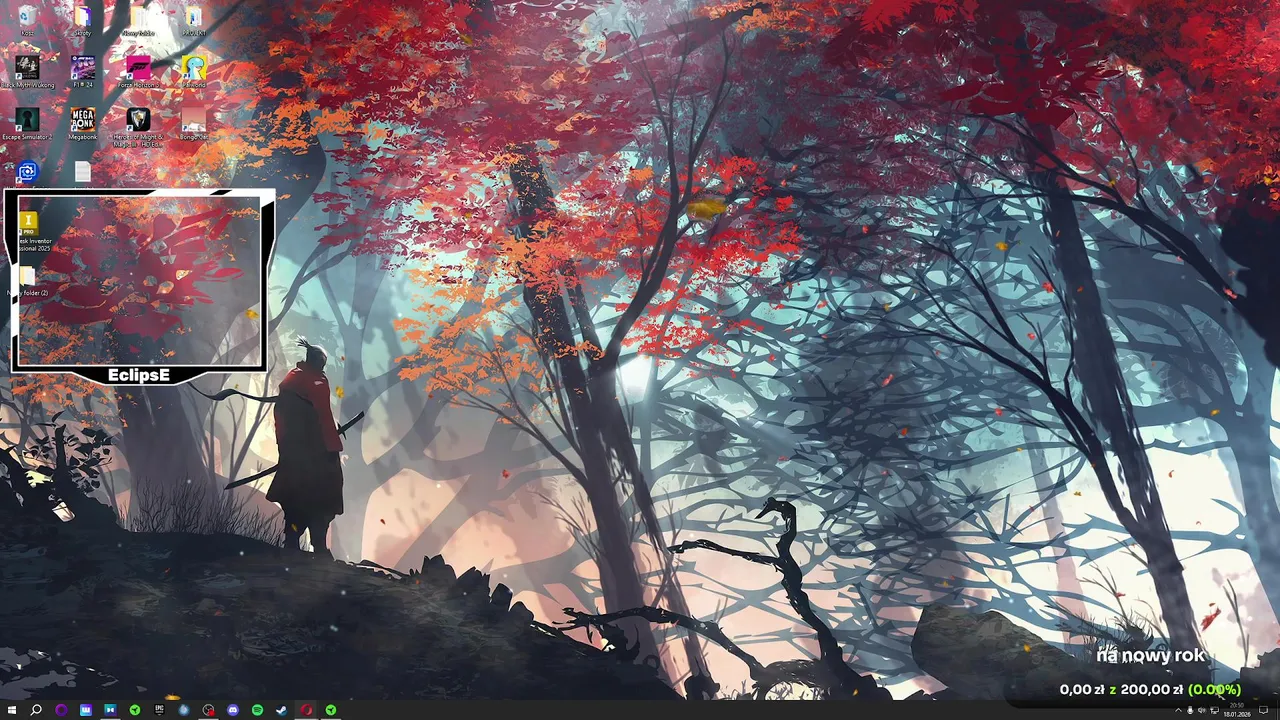
Task: Open the purple ring app in taskbar
Action: [61, 710]
